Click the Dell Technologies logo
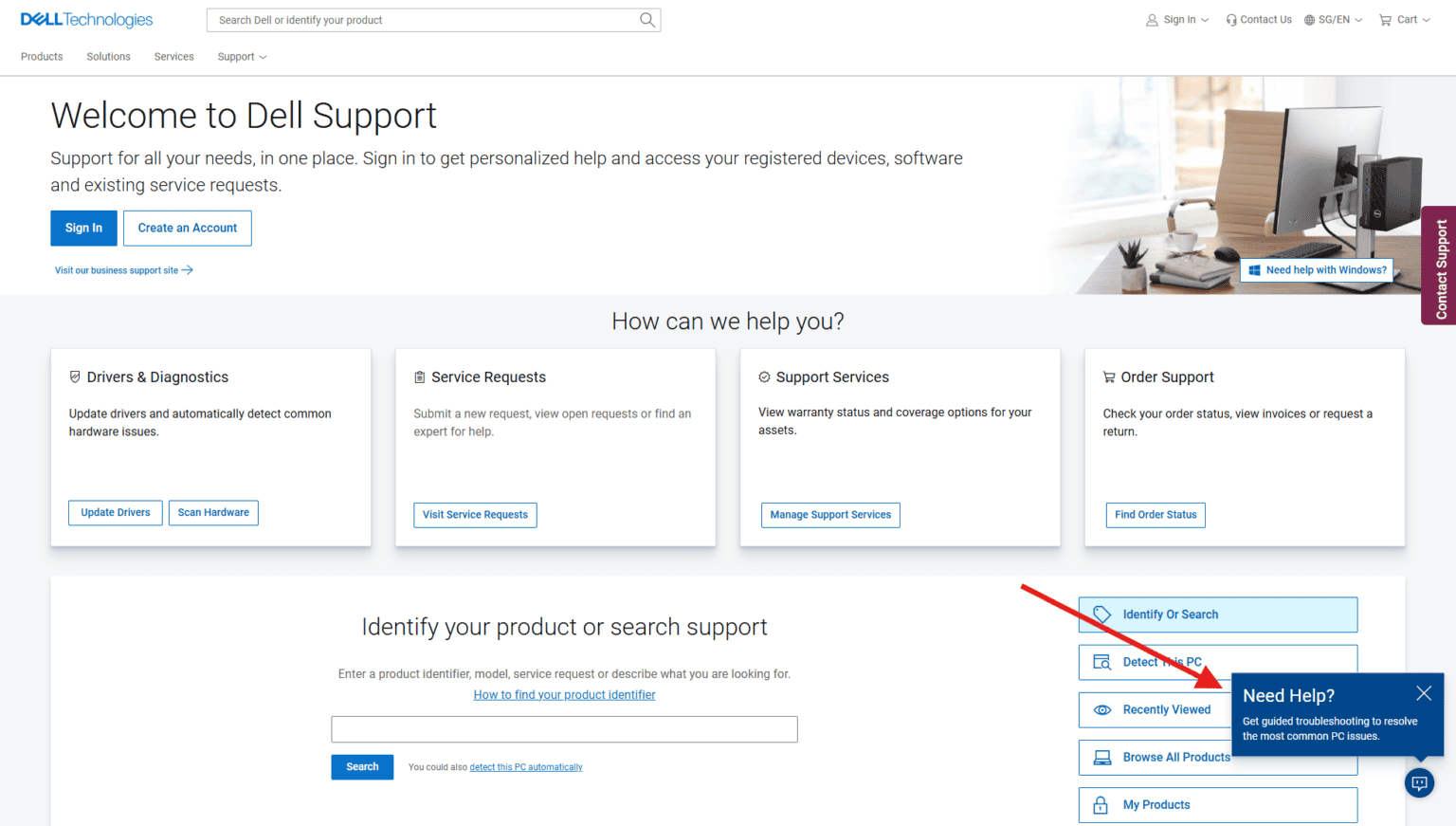 pos(85,19)
